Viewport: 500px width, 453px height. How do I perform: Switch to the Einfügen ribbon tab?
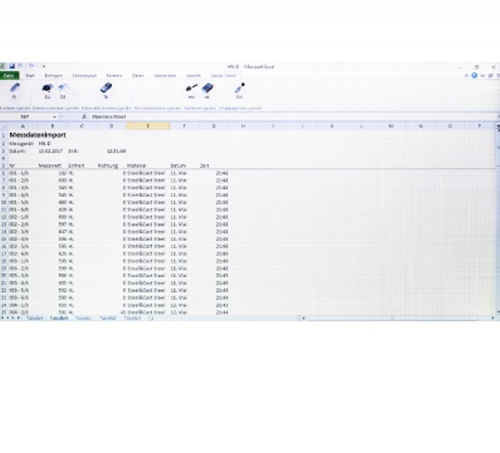[53, 76]
